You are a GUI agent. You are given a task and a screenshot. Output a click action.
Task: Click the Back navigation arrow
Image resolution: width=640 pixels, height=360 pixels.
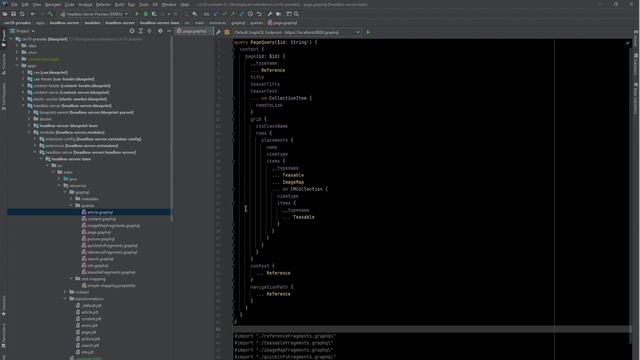click(33, 14)
